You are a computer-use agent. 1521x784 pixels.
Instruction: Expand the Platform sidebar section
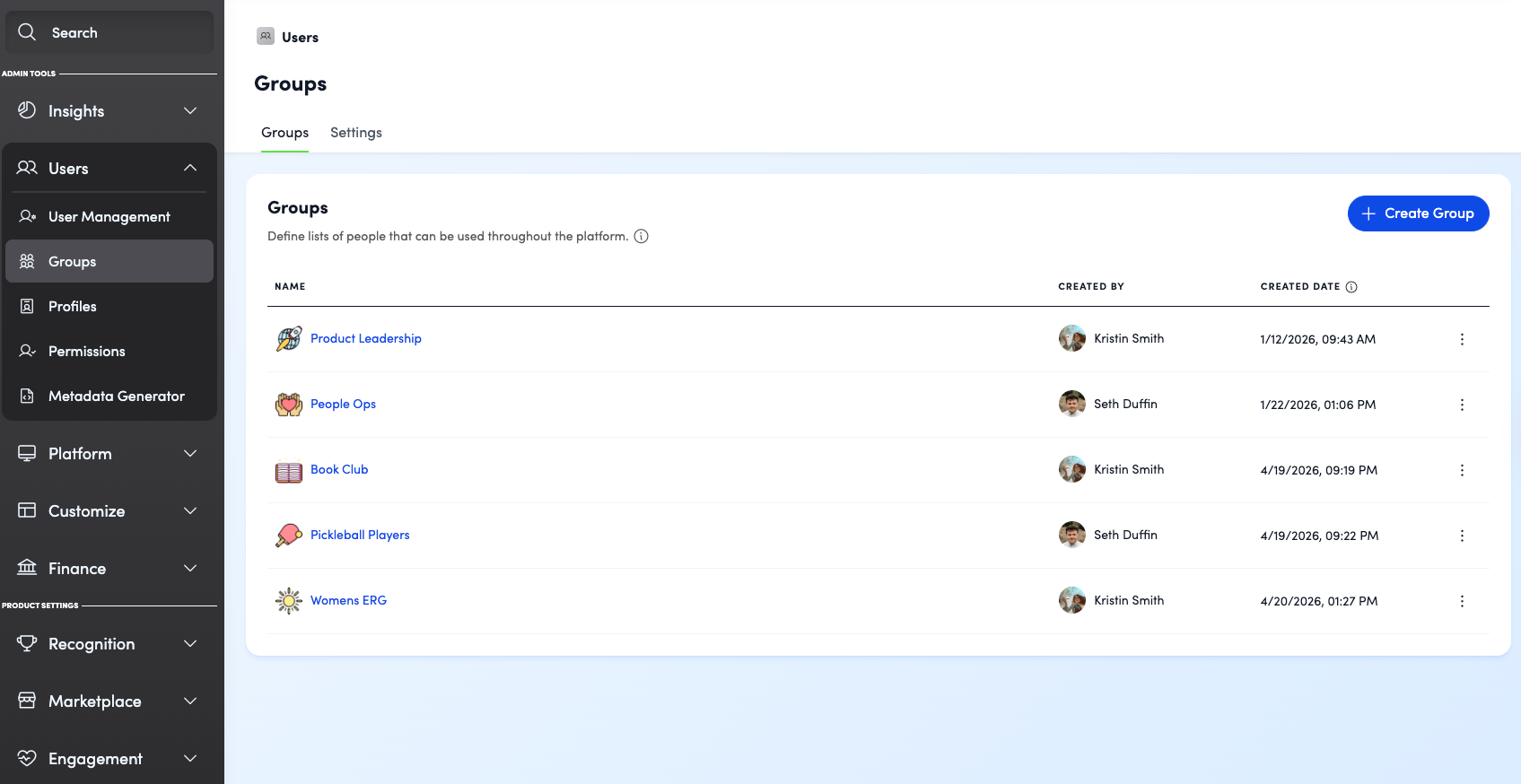pyautogui.click(x=109, y=454)
